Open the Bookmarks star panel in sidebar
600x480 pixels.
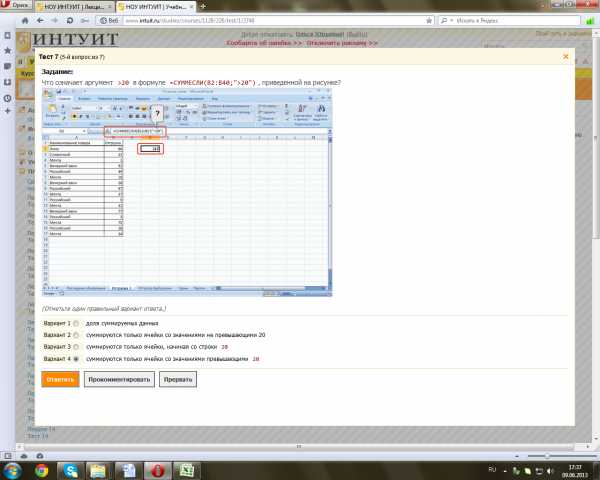(x=7, y=50)
